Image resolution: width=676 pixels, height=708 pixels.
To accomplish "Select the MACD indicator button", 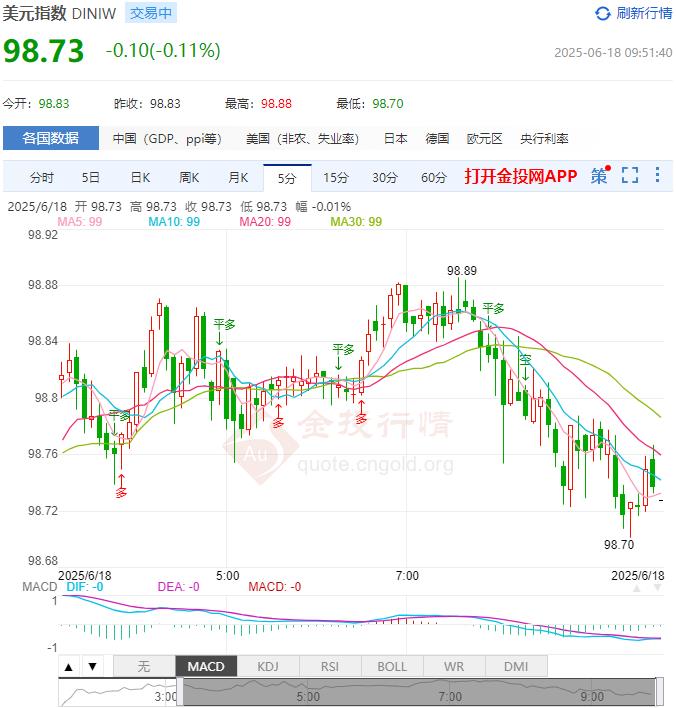I will 206,666.
